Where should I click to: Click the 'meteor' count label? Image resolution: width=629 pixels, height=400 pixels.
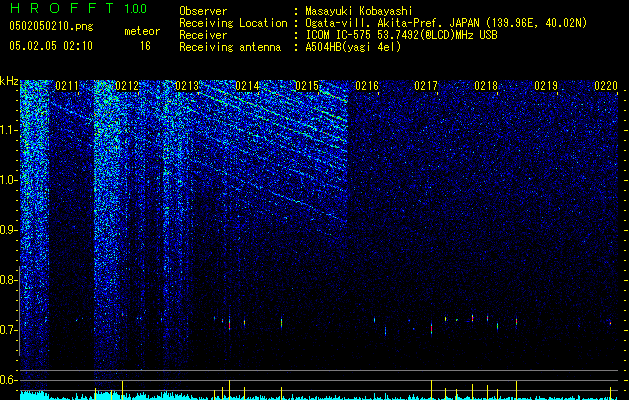coord(142,31)
